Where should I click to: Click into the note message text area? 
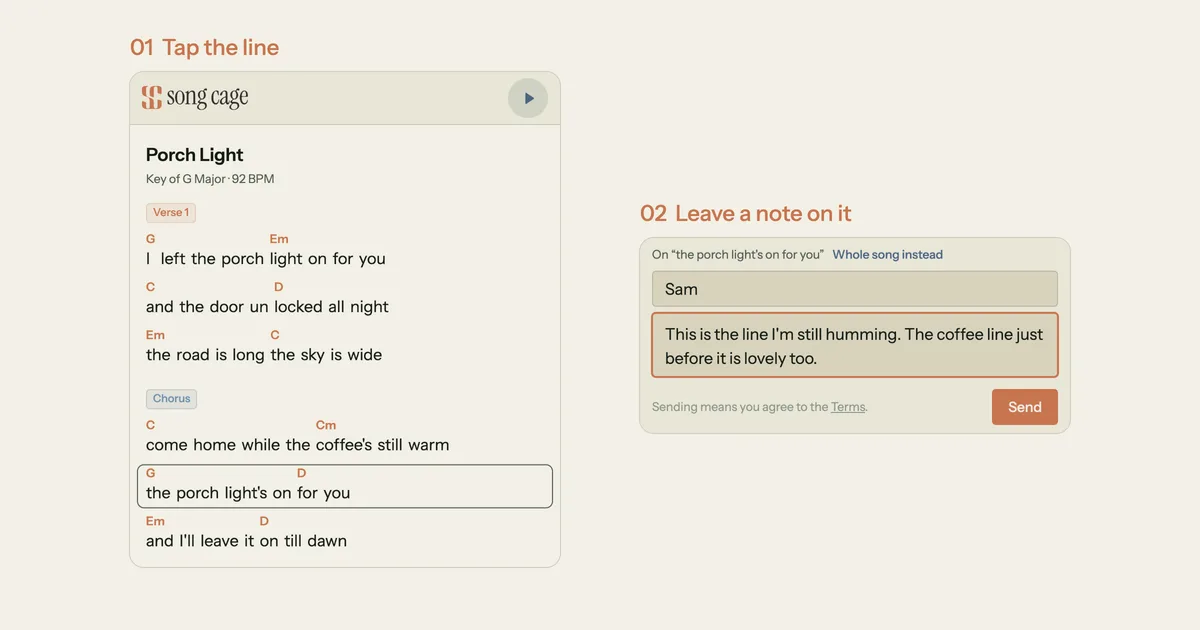coord(855,345)
